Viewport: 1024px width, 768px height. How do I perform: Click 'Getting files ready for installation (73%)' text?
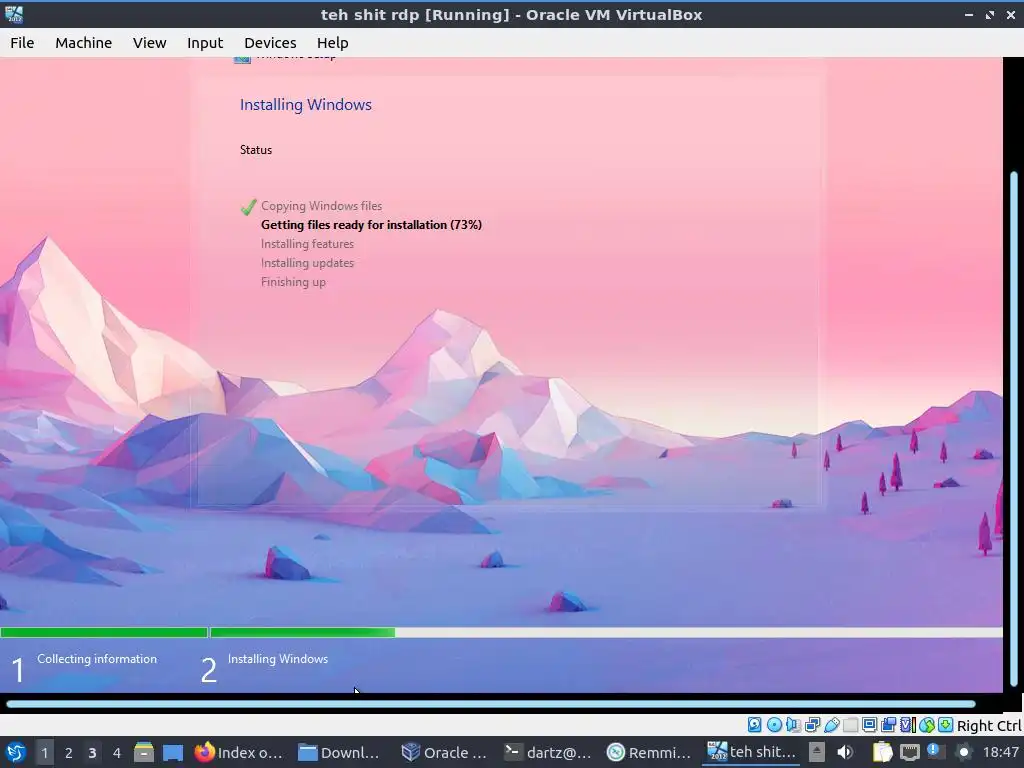tap(372, 225)
